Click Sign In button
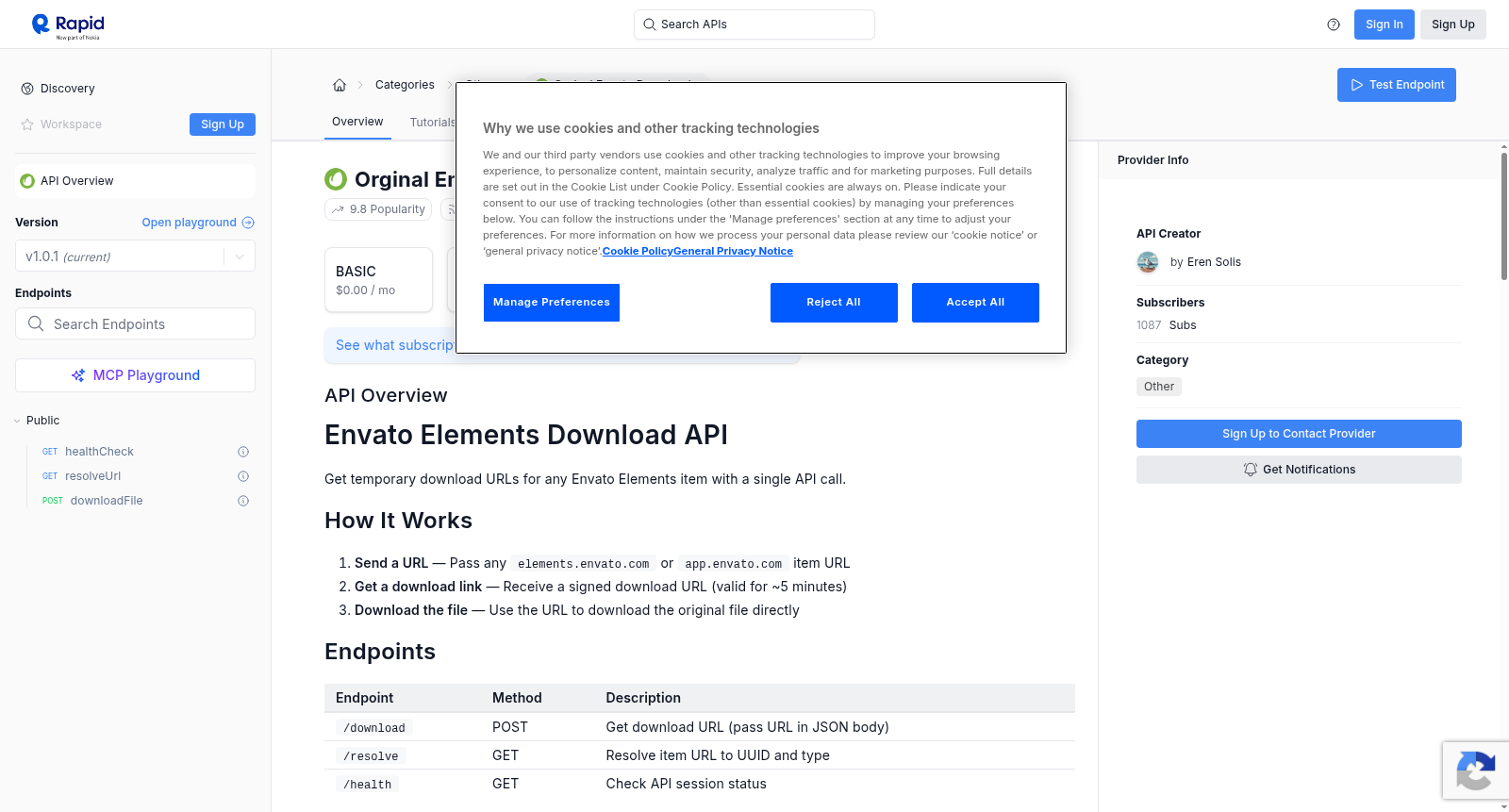 tap(1384, 25)
